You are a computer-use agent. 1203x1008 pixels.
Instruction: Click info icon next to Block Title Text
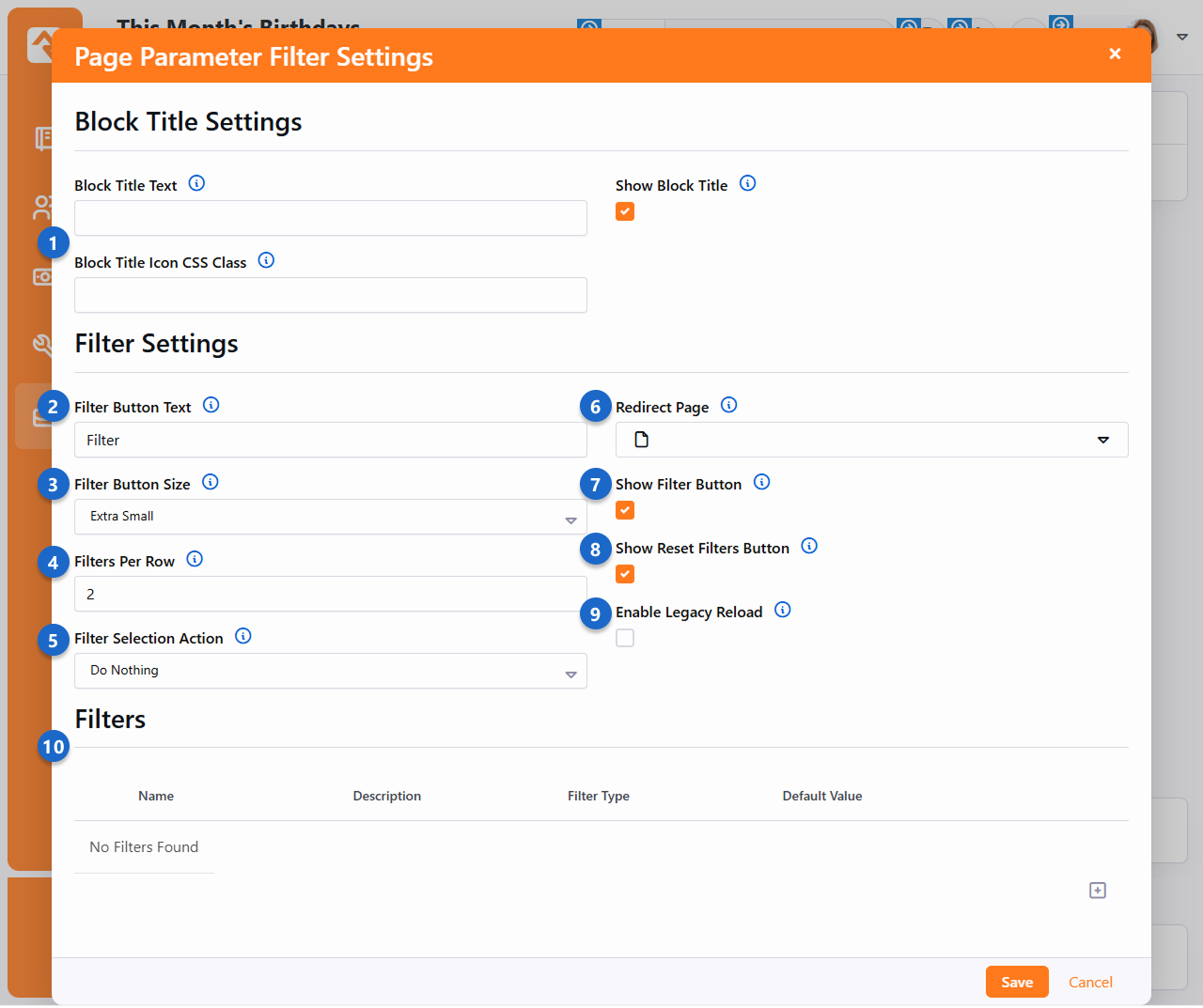pyautogui.click(x=196, y=184)
